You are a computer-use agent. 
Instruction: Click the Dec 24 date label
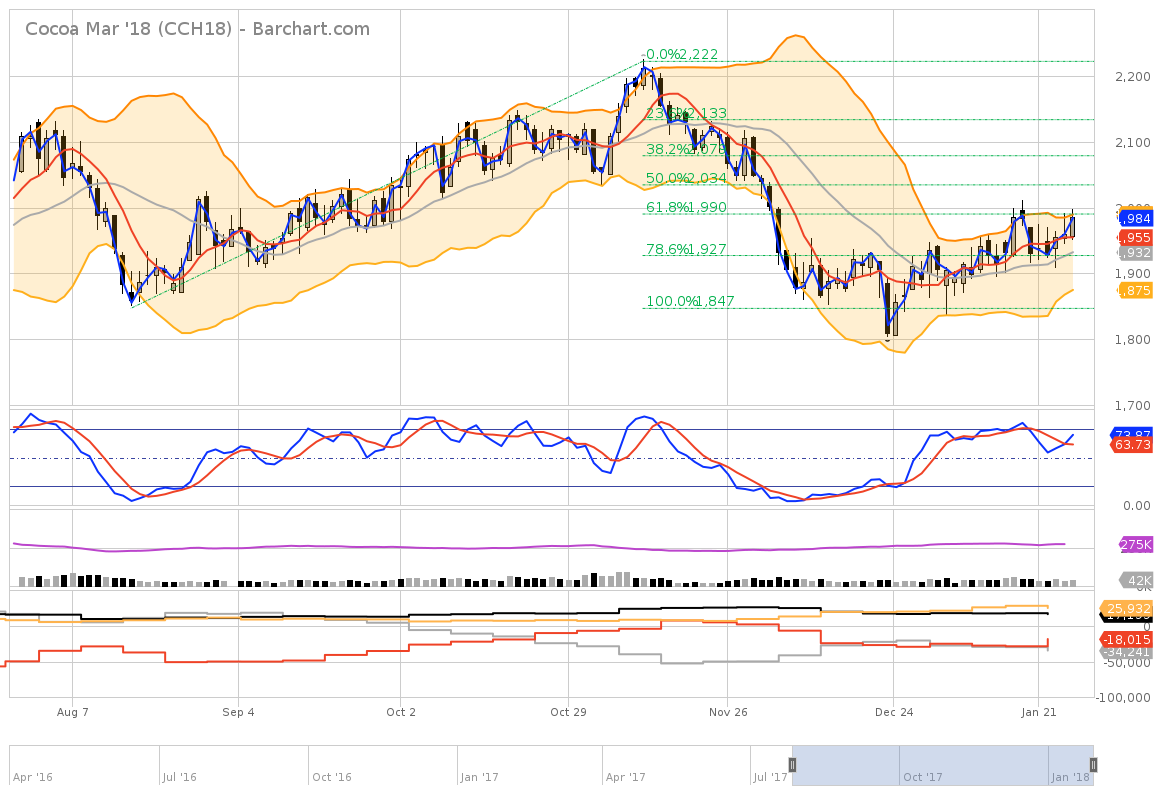894,712
